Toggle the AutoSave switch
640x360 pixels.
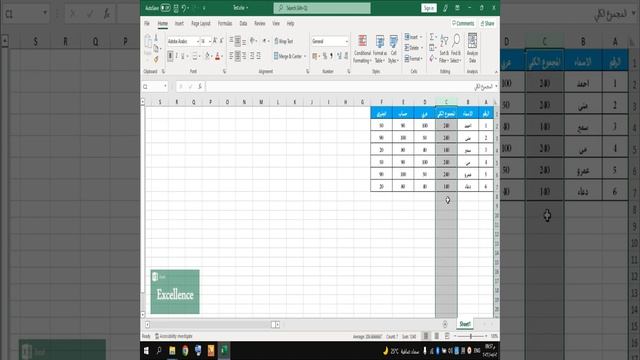click(x=165, y=8)
